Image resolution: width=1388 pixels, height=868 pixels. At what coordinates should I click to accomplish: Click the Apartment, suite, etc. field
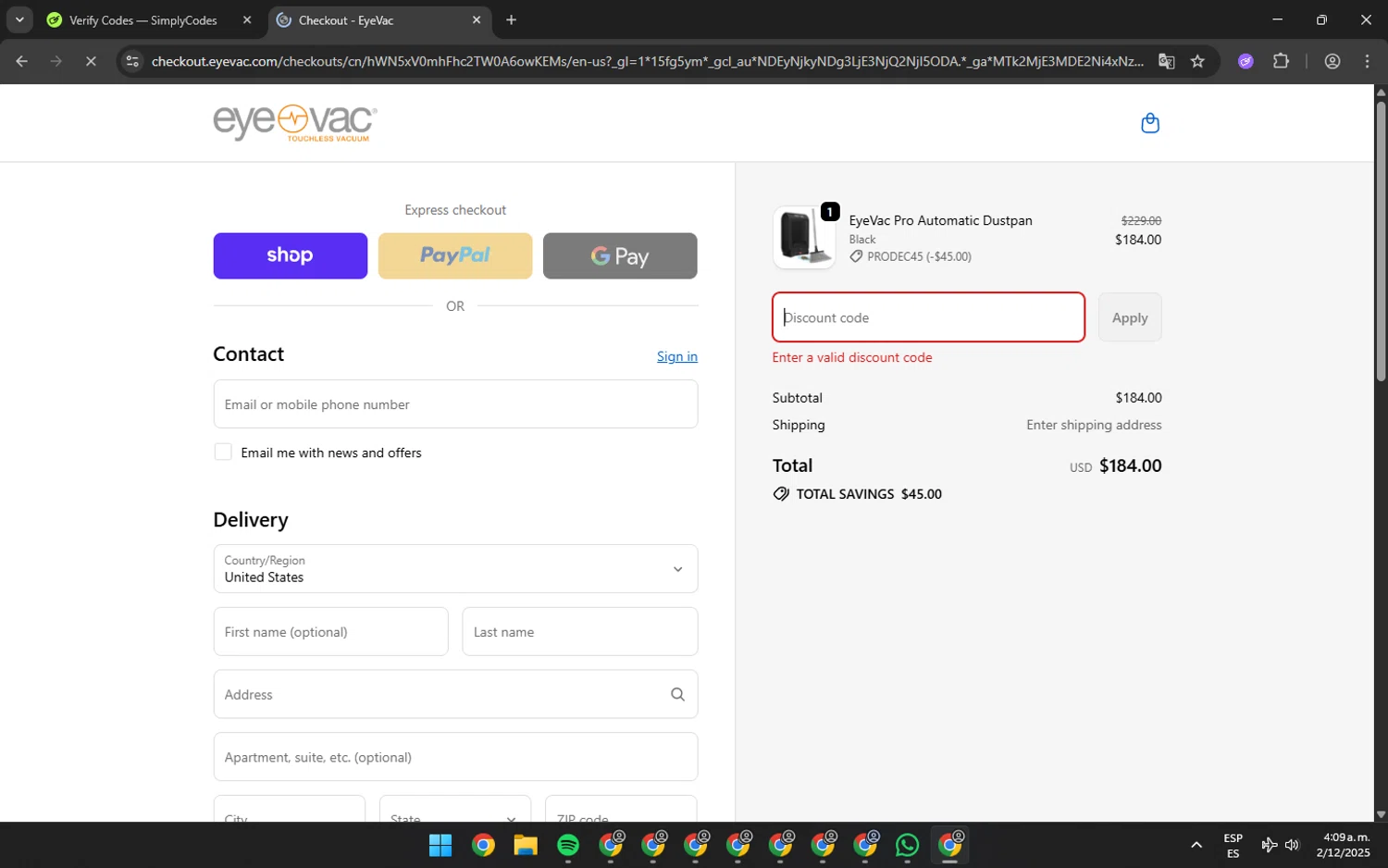coord(455,757)
